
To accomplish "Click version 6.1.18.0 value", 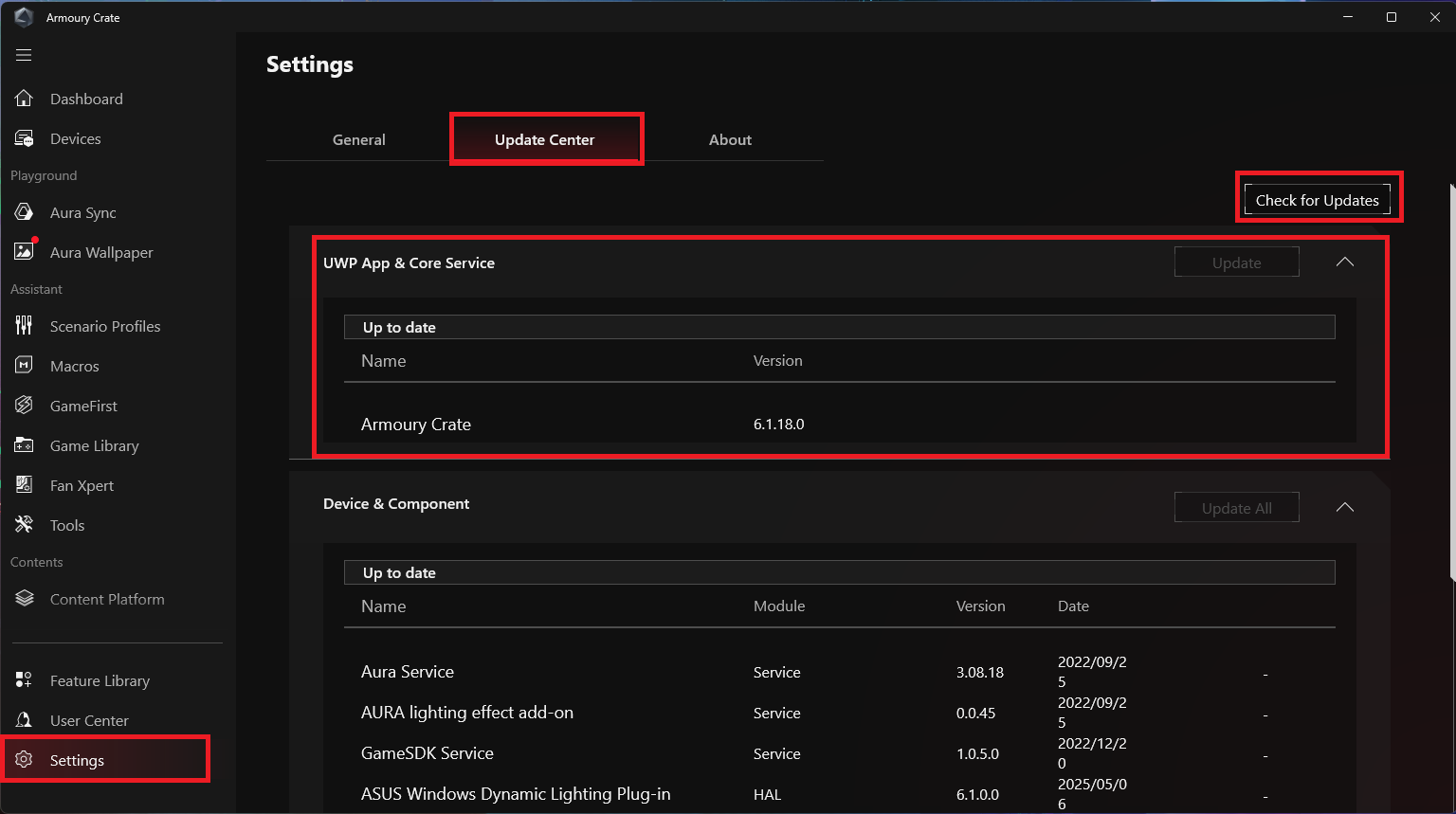I will pyautogui.click(x=779, y=425).
